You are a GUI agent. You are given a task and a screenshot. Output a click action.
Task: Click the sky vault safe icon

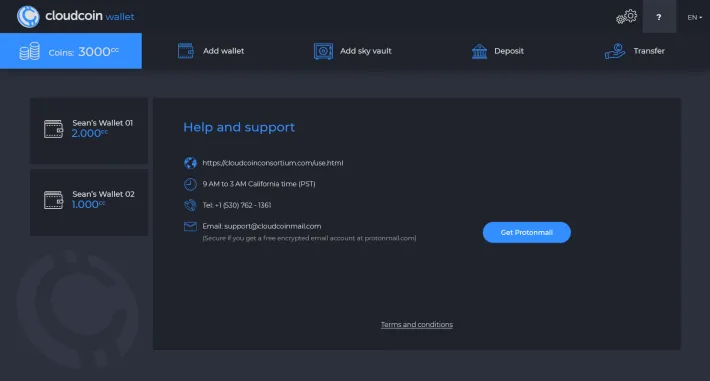(323, 51)
